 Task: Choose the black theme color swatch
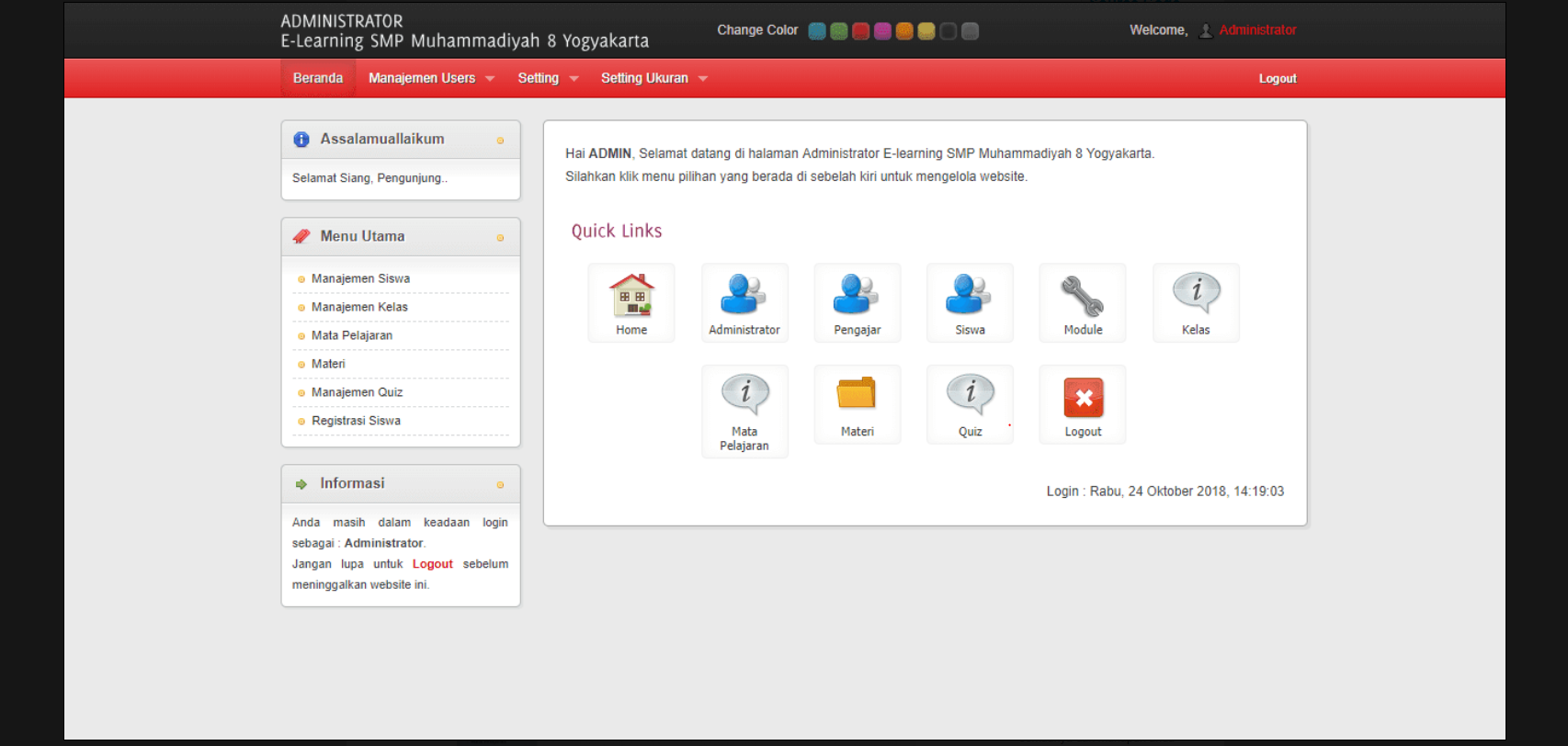tap(948, 31)
